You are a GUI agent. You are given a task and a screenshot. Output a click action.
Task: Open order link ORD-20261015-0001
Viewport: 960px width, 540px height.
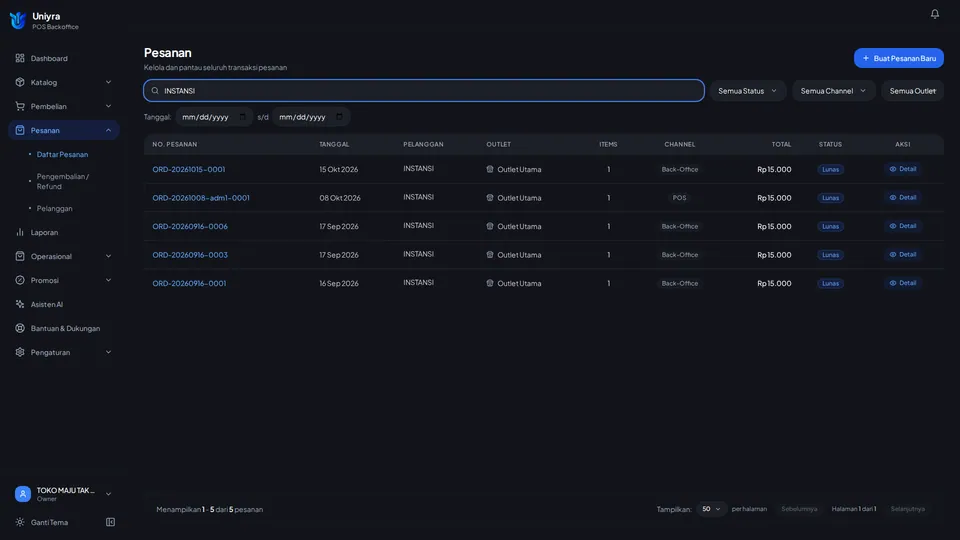point(189,169)
